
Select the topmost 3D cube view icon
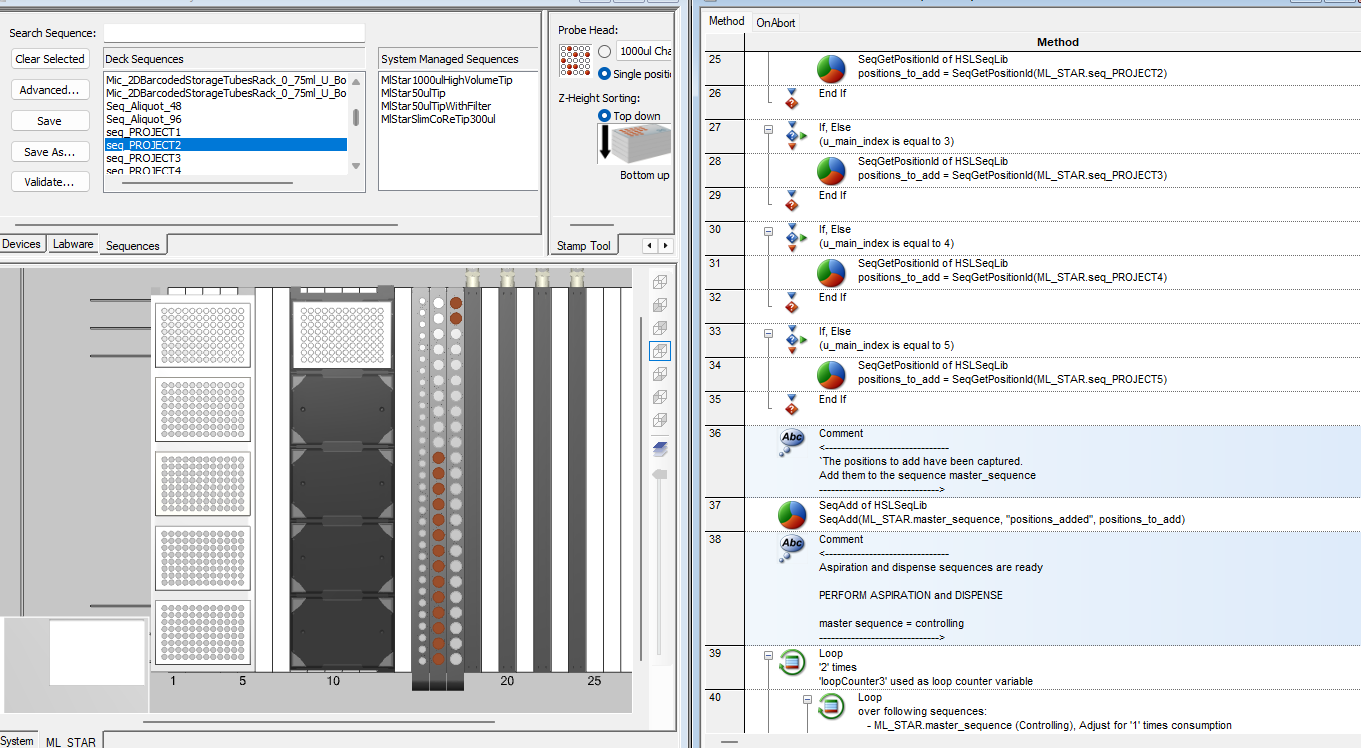pos(660,282)
